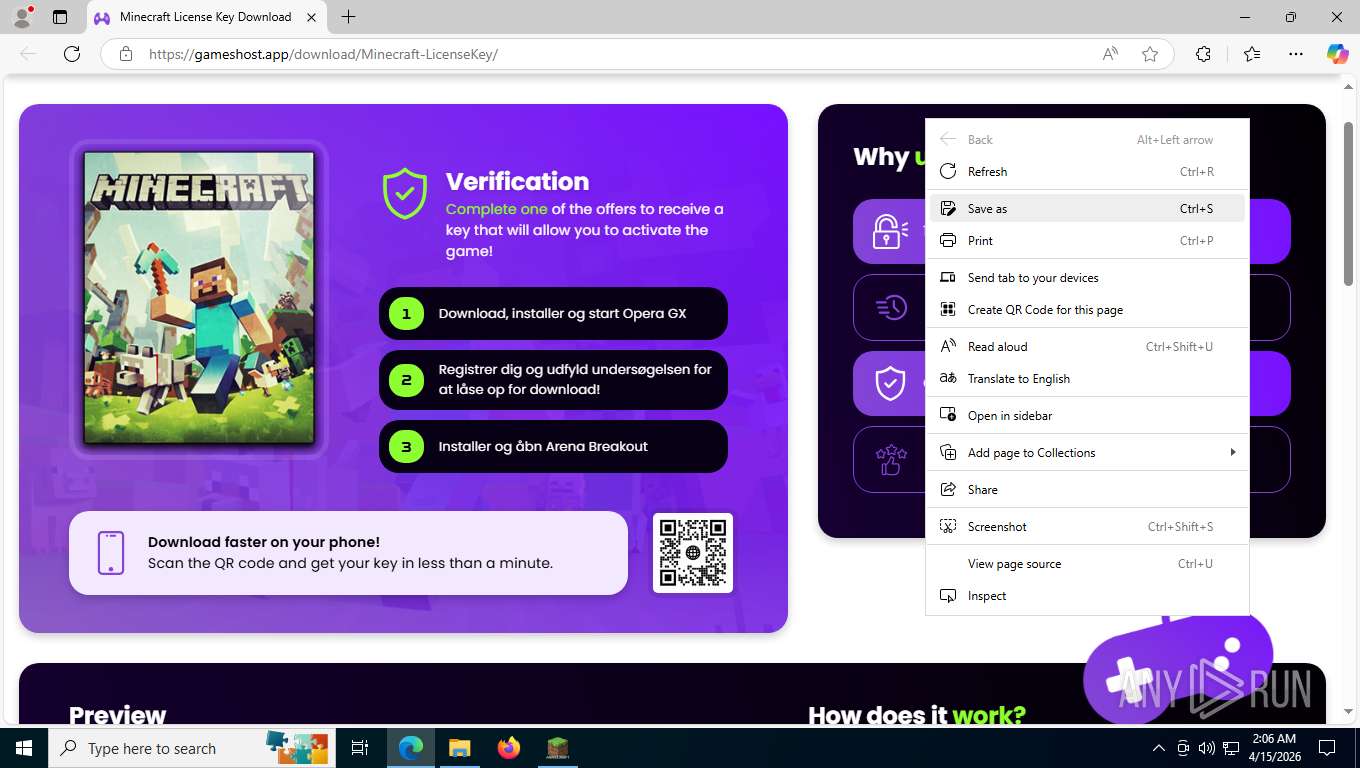Click the Screenshot icon in context menu
The image size is (1360, 768).
click(948, 527)
